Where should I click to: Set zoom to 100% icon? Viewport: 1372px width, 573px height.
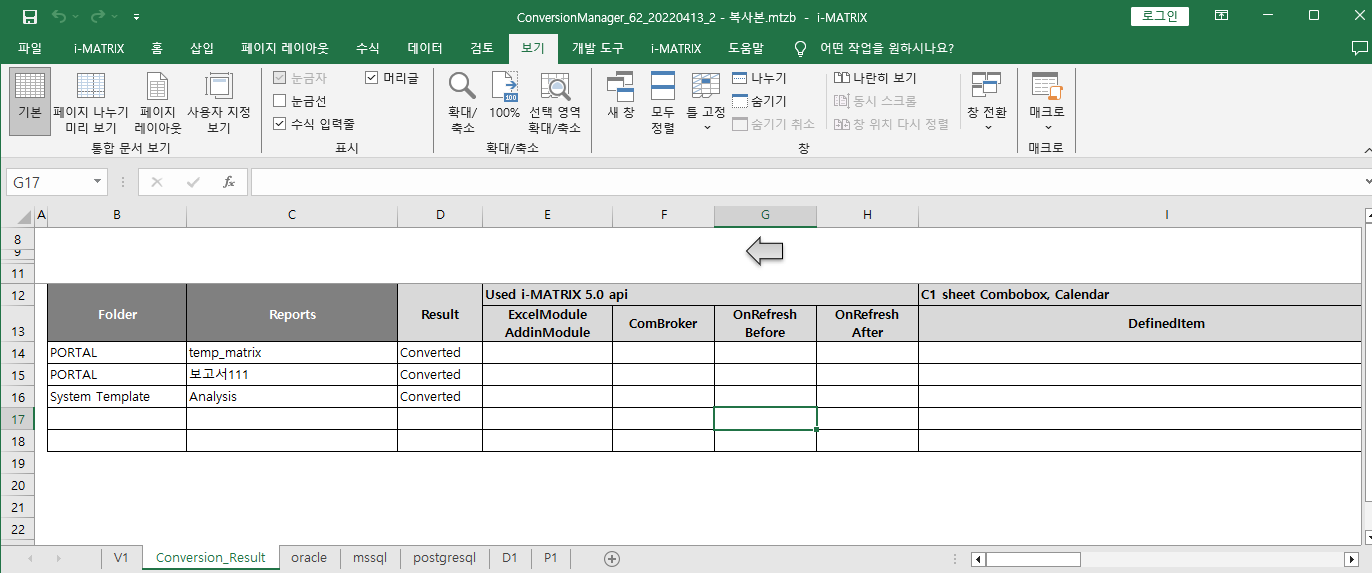point(504,86)
